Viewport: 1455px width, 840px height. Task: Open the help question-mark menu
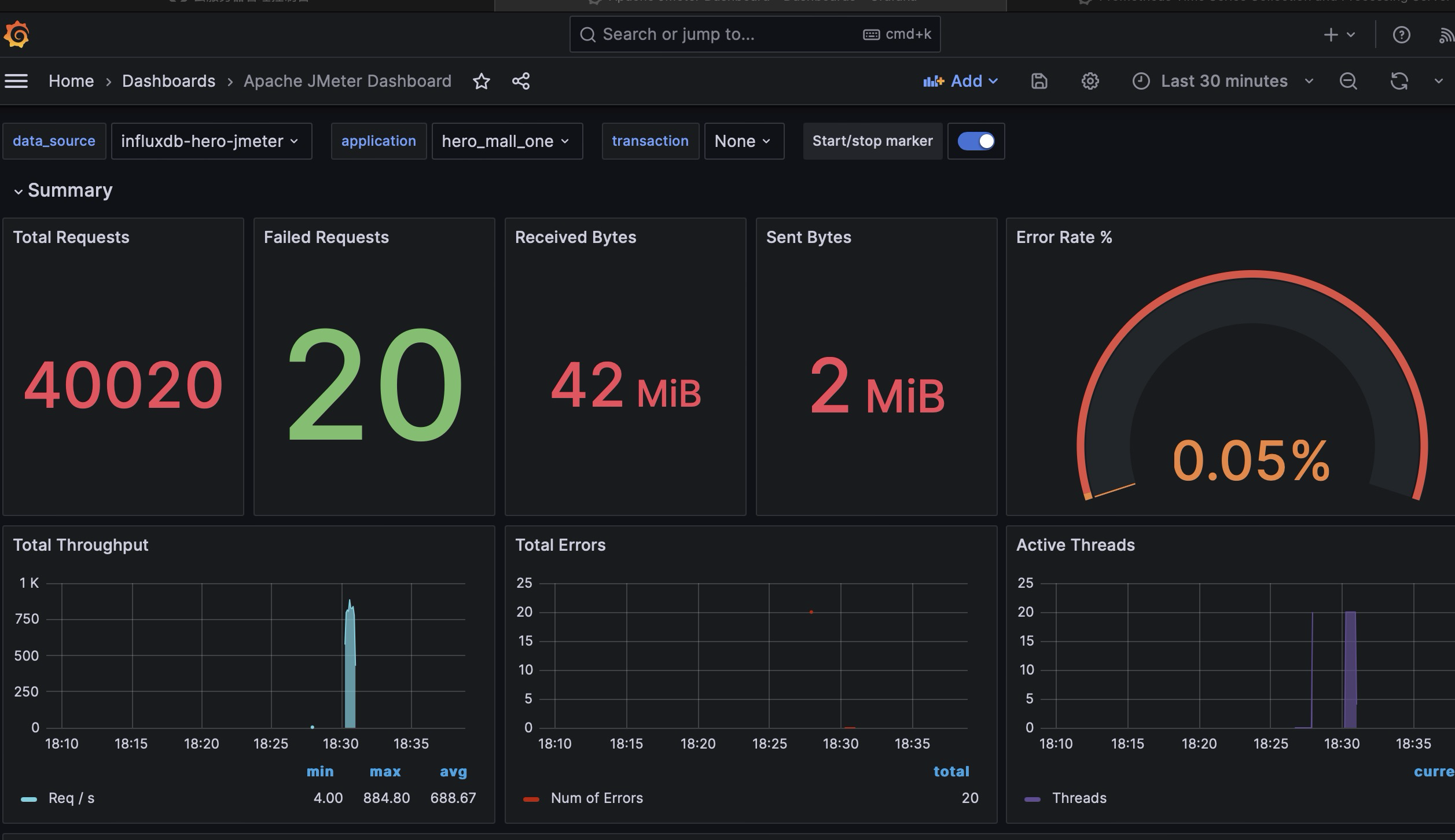[x=1401, y=35]
